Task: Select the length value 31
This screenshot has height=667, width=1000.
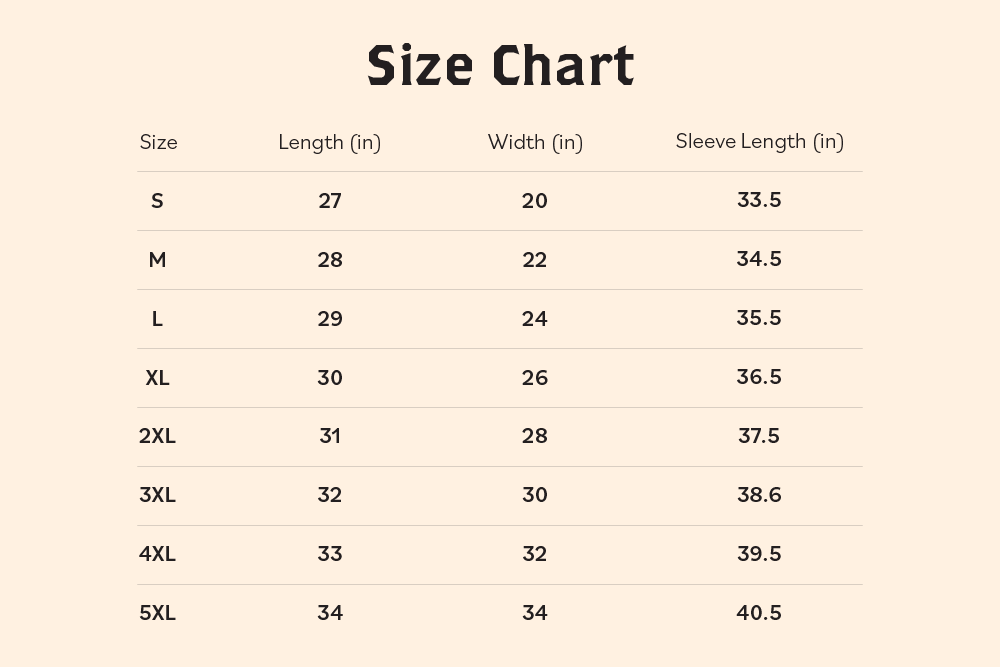Action: coord(330,436)
